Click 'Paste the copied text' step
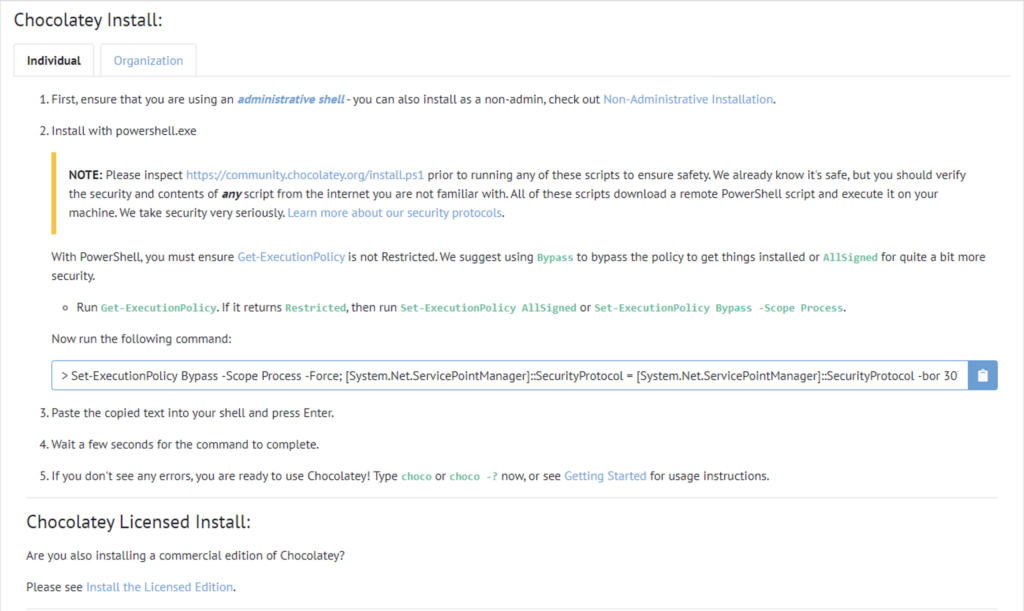Viewport: 1024px width, 611px height. pos(193,413)
